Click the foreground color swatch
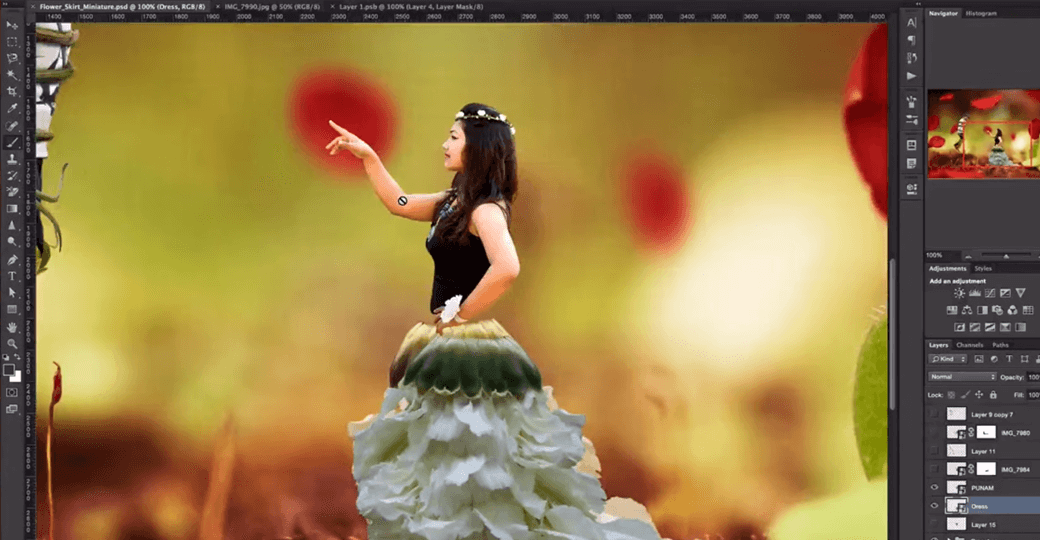This screenshot has height=540, width=1040. (x=9, y=370)
